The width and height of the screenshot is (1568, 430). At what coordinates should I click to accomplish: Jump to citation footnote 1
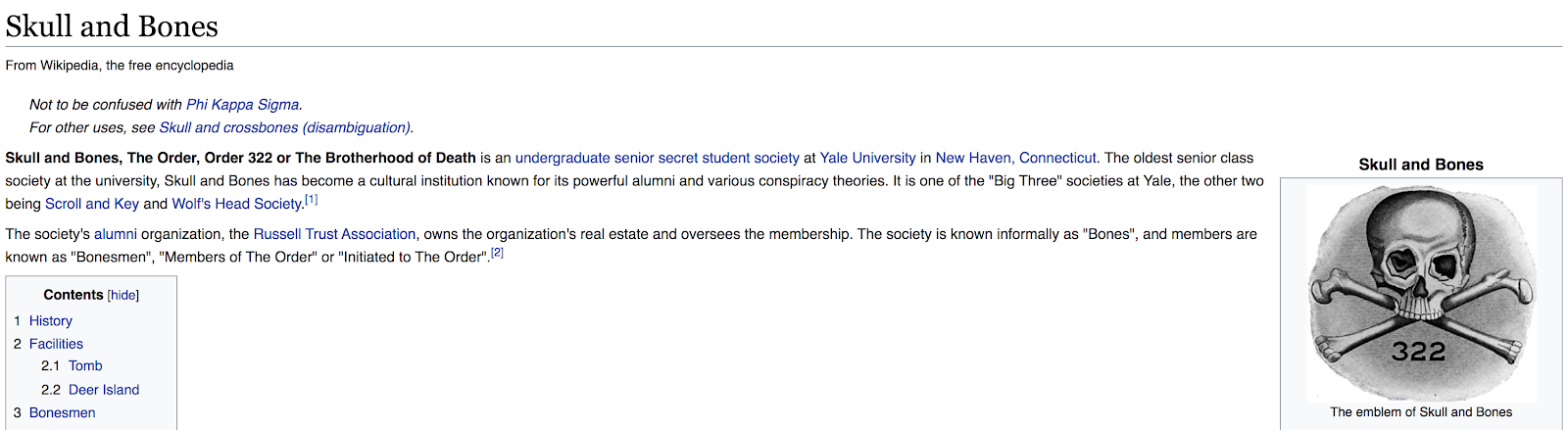pyautogui.click(x=312, y=200)
